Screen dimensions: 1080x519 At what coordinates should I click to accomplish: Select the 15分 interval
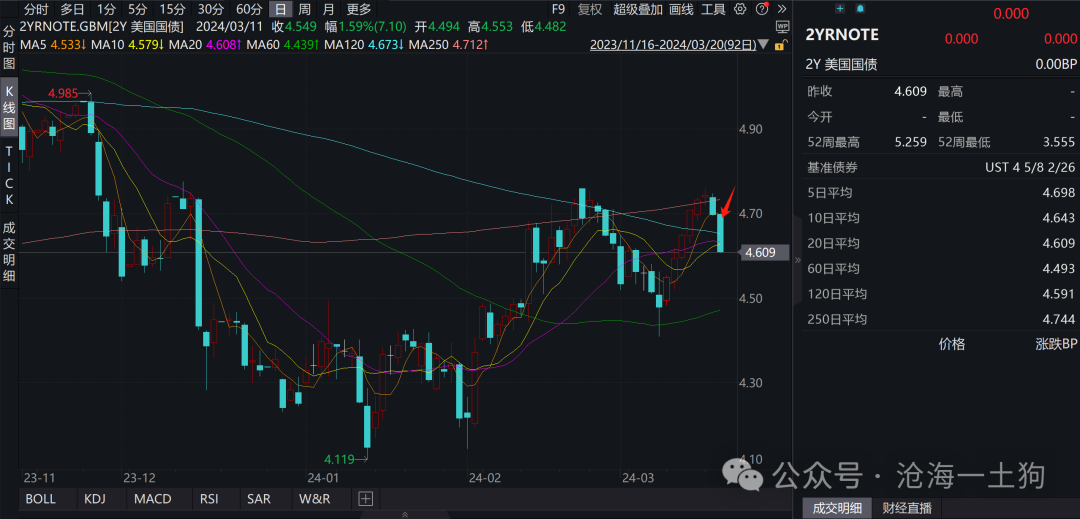[172, 10]
